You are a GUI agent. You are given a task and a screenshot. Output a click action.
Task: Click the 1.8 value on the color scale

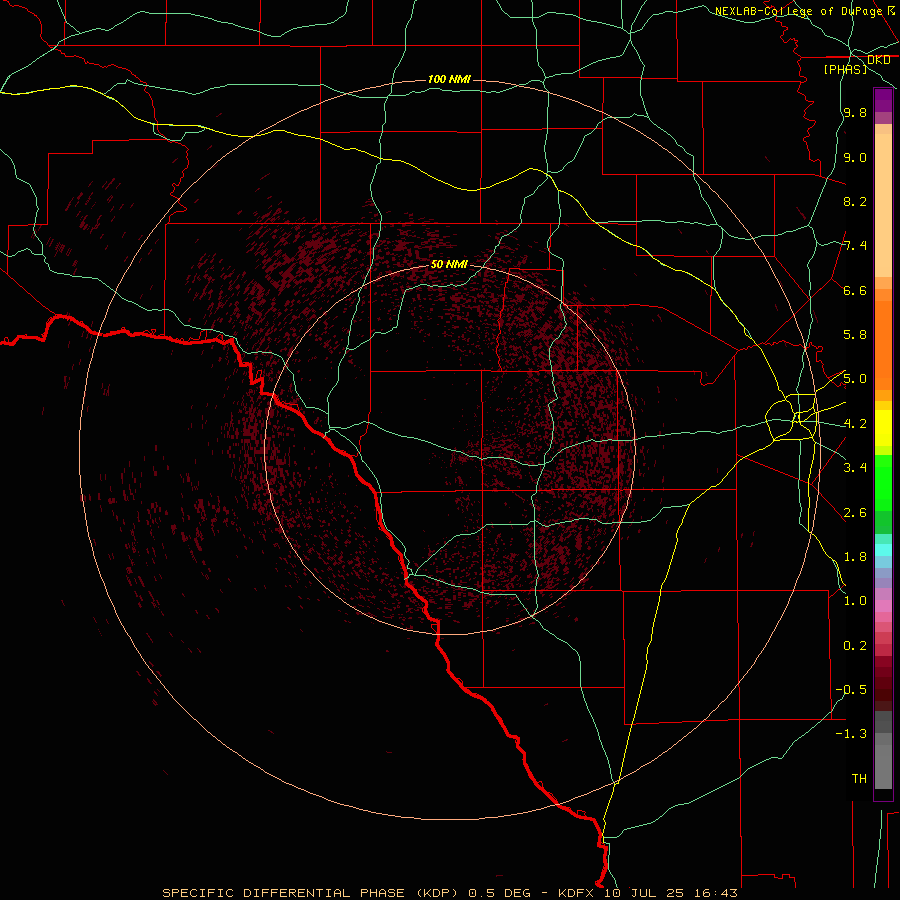855,557
